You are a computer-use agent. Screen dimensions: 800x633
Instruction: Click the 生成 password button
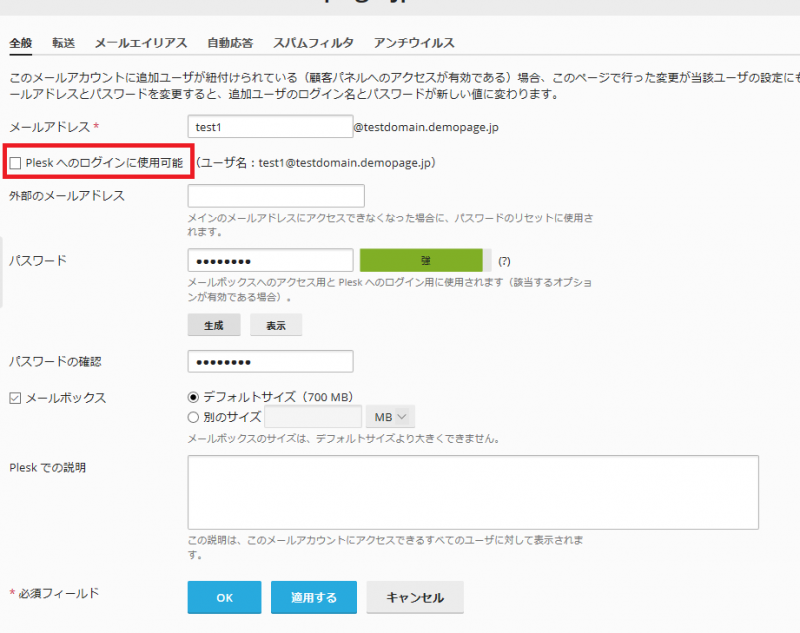[215, 325]
